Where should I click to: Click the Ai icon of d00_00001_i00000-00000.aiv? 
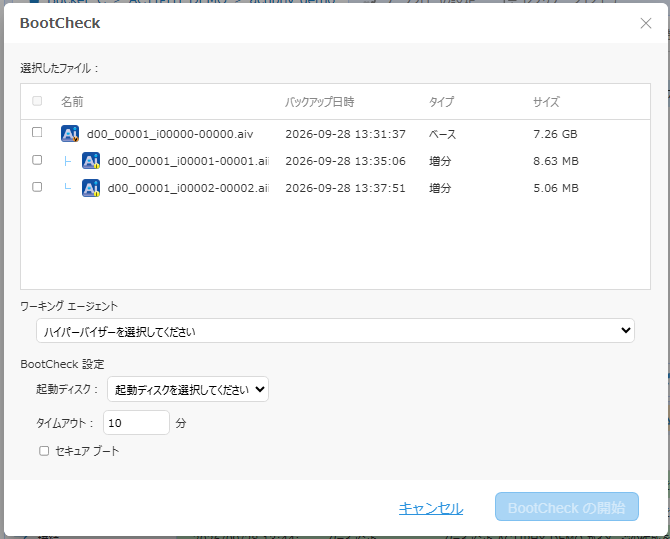tap(70, 133)
